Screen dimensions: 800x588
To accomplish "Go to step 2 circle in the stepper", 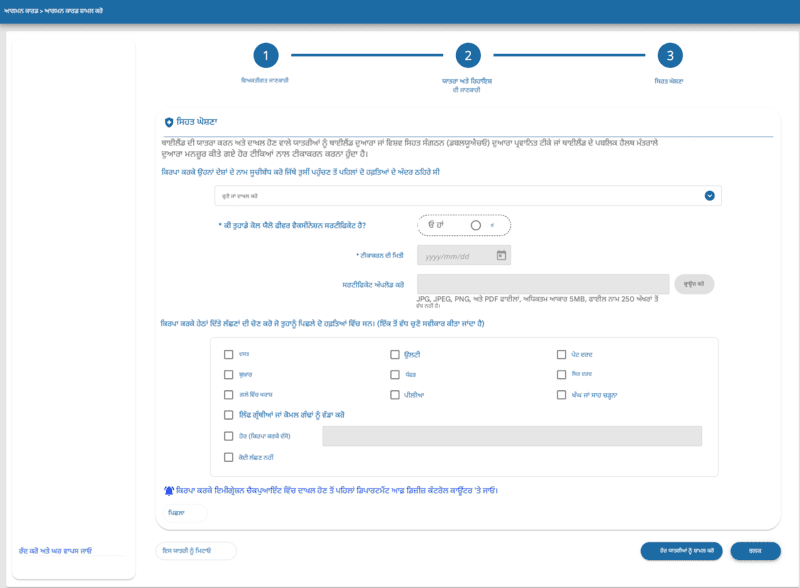I will click(x=468, y=56).
